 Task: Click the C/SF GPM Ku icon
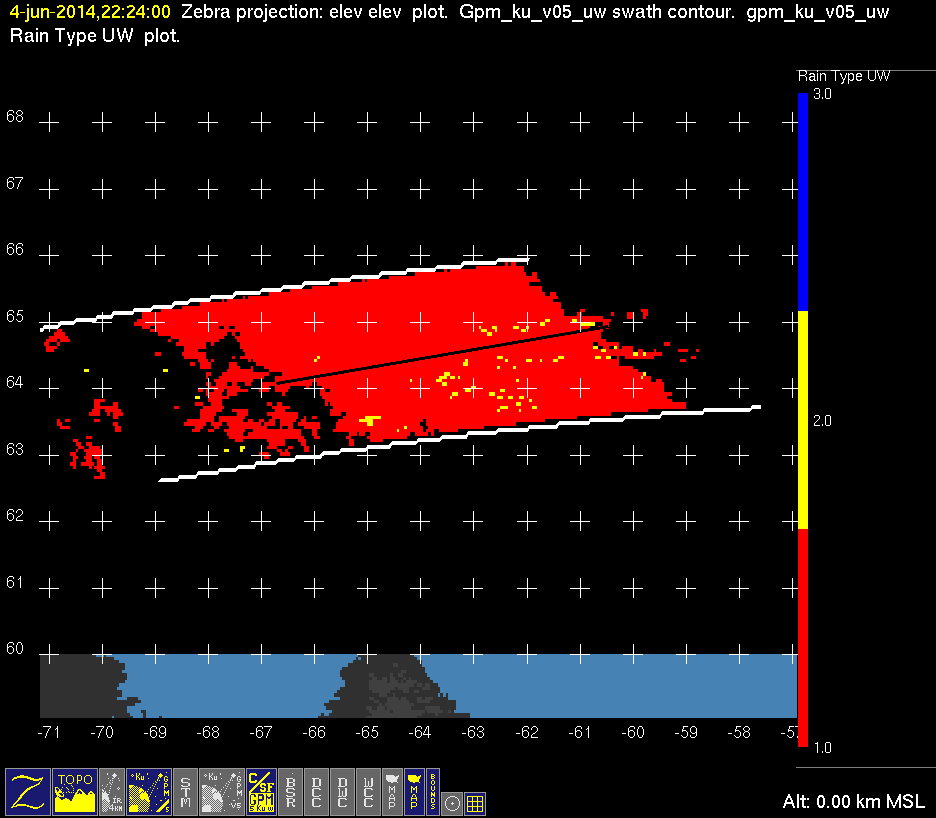tap(260, 791)
